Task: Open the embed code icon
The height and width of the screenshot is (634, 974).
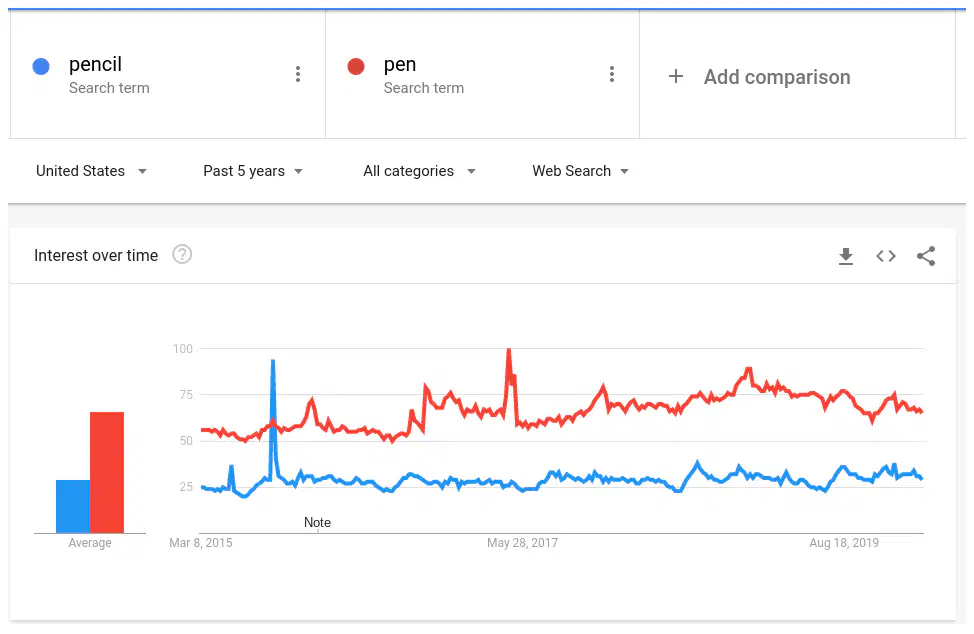Action: click(x=886, y=256)
